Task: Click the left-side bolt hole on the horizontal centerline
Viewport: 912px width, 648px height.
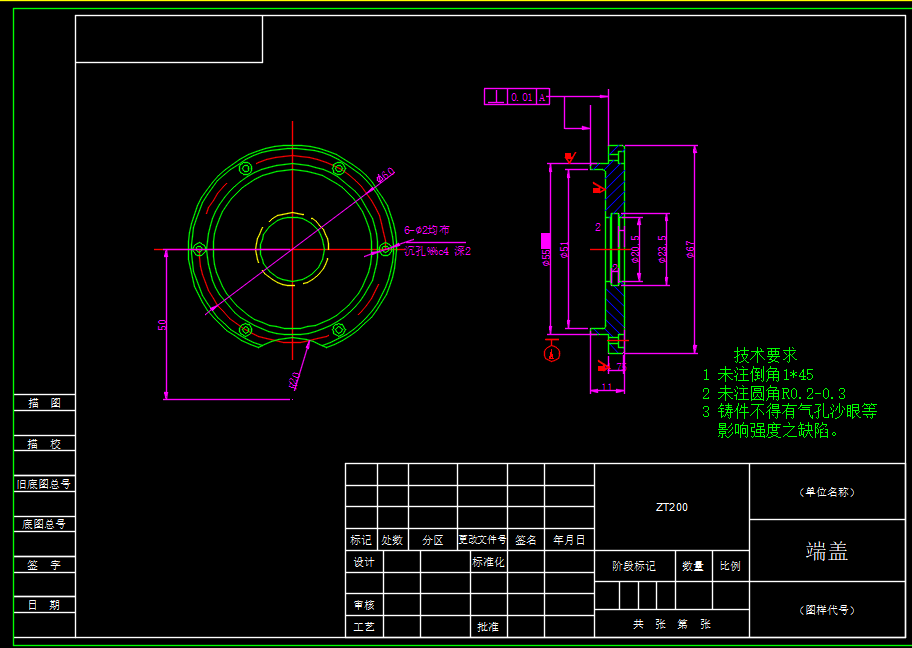Action: [x=199, y=249]
